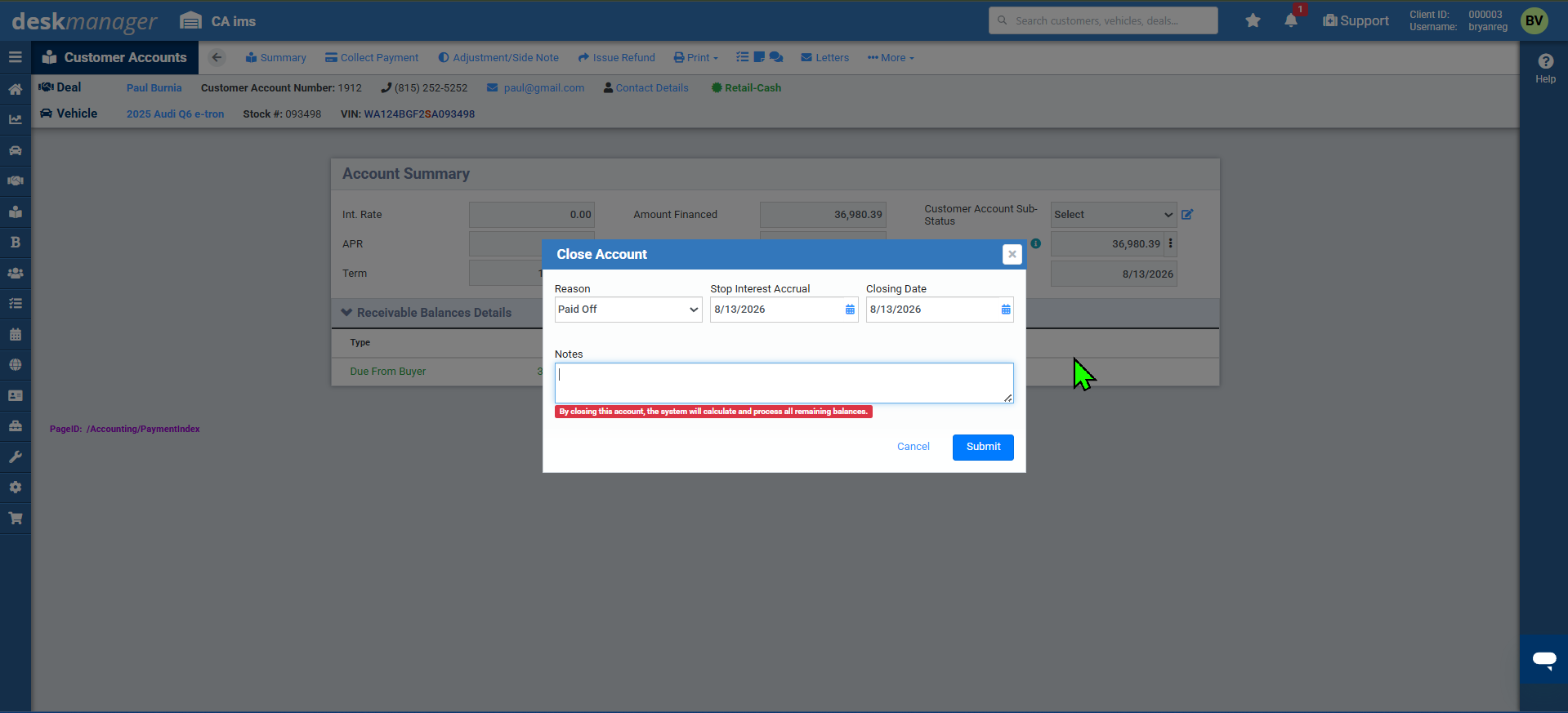The image size is (1568, 713).
Task: Open Letters
Action: pyautogui.click(x=824, y=57)
